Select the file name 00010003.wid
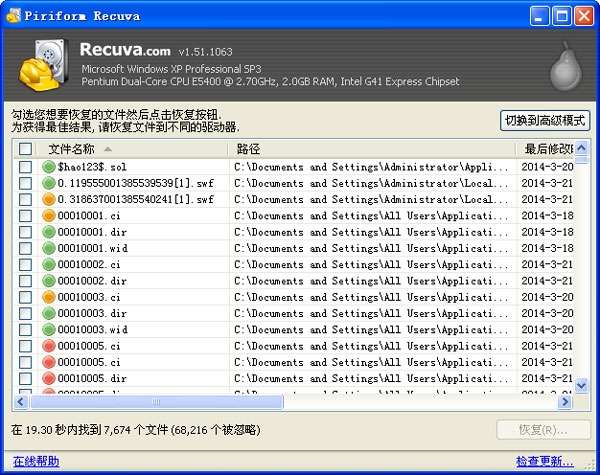Viewport: 600px width, 475px height. (93, 330)
